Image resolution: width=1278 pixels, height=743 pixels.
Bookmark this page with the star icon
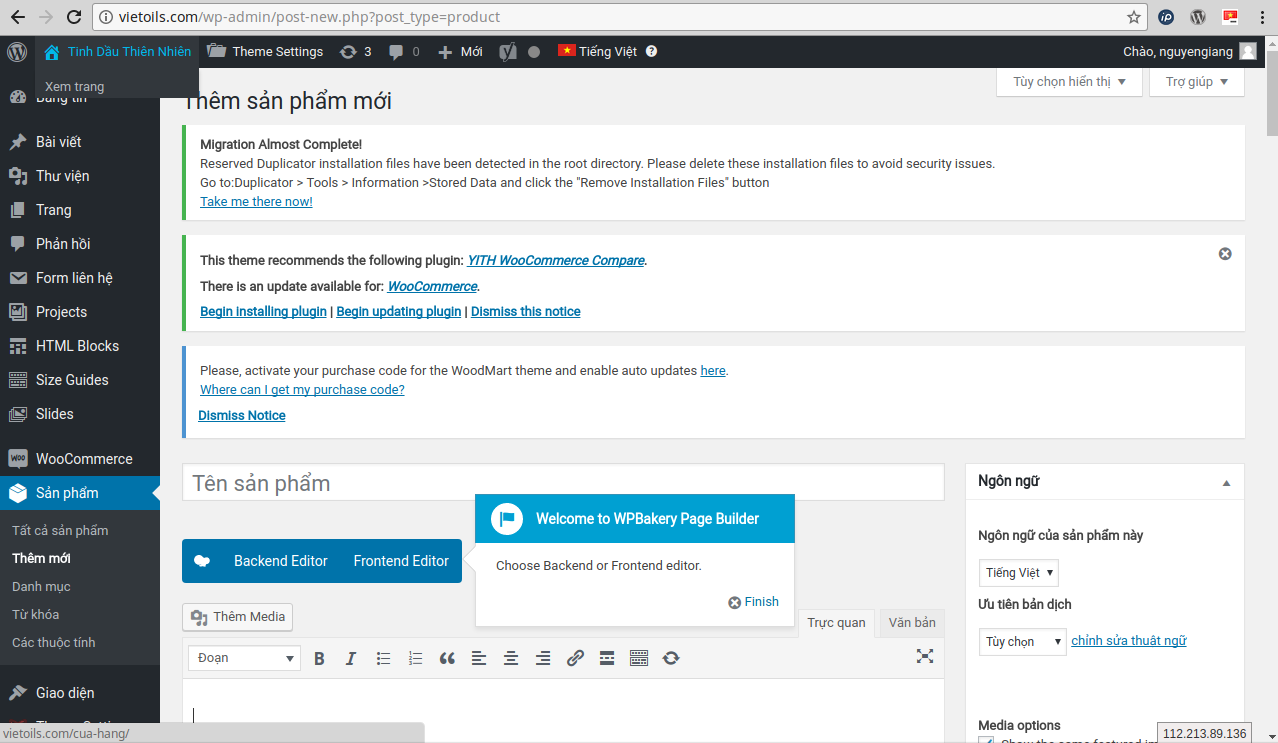pos(1133,17)
